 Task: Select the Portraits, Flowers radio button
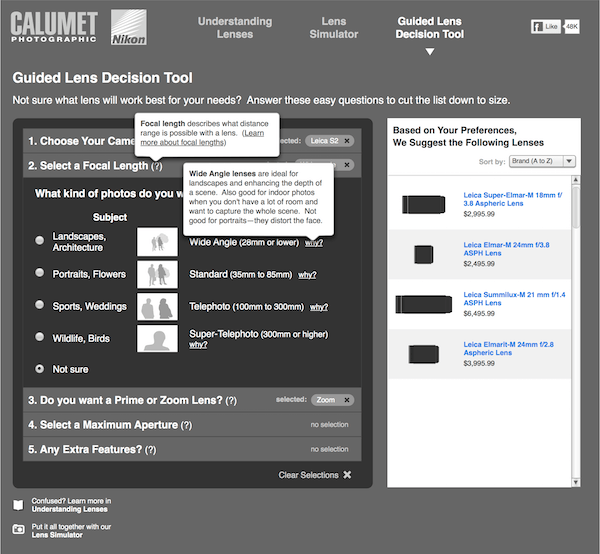[39, 272]
